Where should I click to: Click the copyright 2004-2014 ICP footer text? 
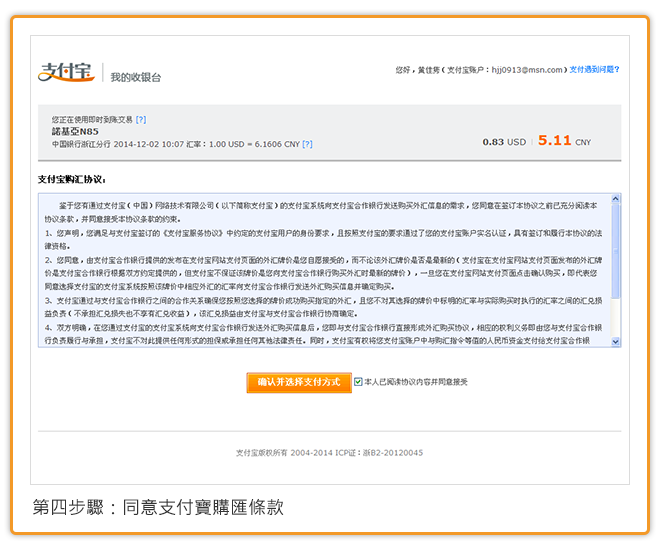pos(329,453)
